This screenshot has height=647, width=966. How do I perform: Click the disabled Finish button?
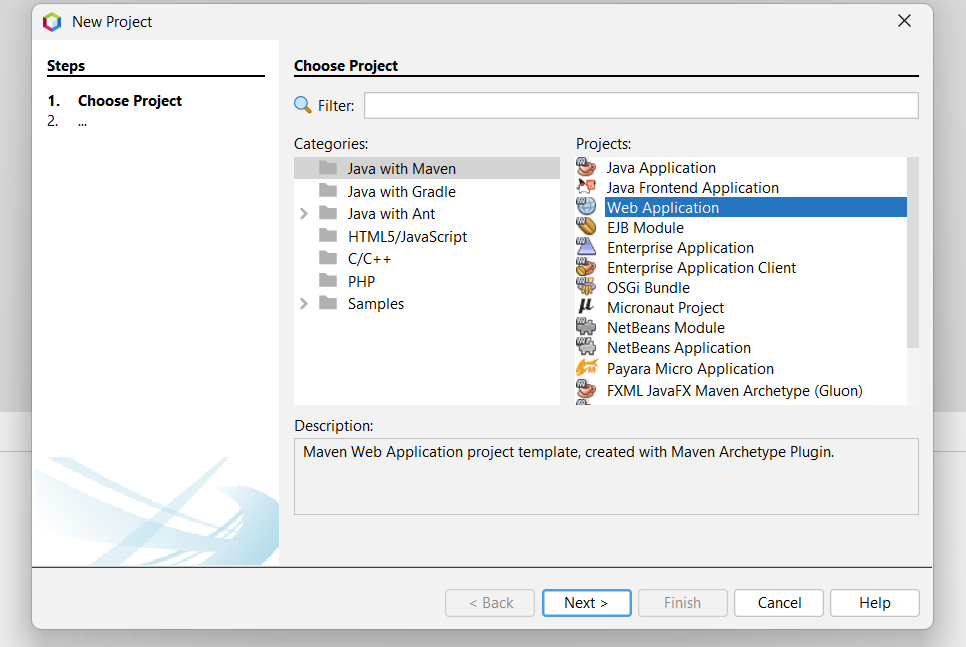coord(683,603)
